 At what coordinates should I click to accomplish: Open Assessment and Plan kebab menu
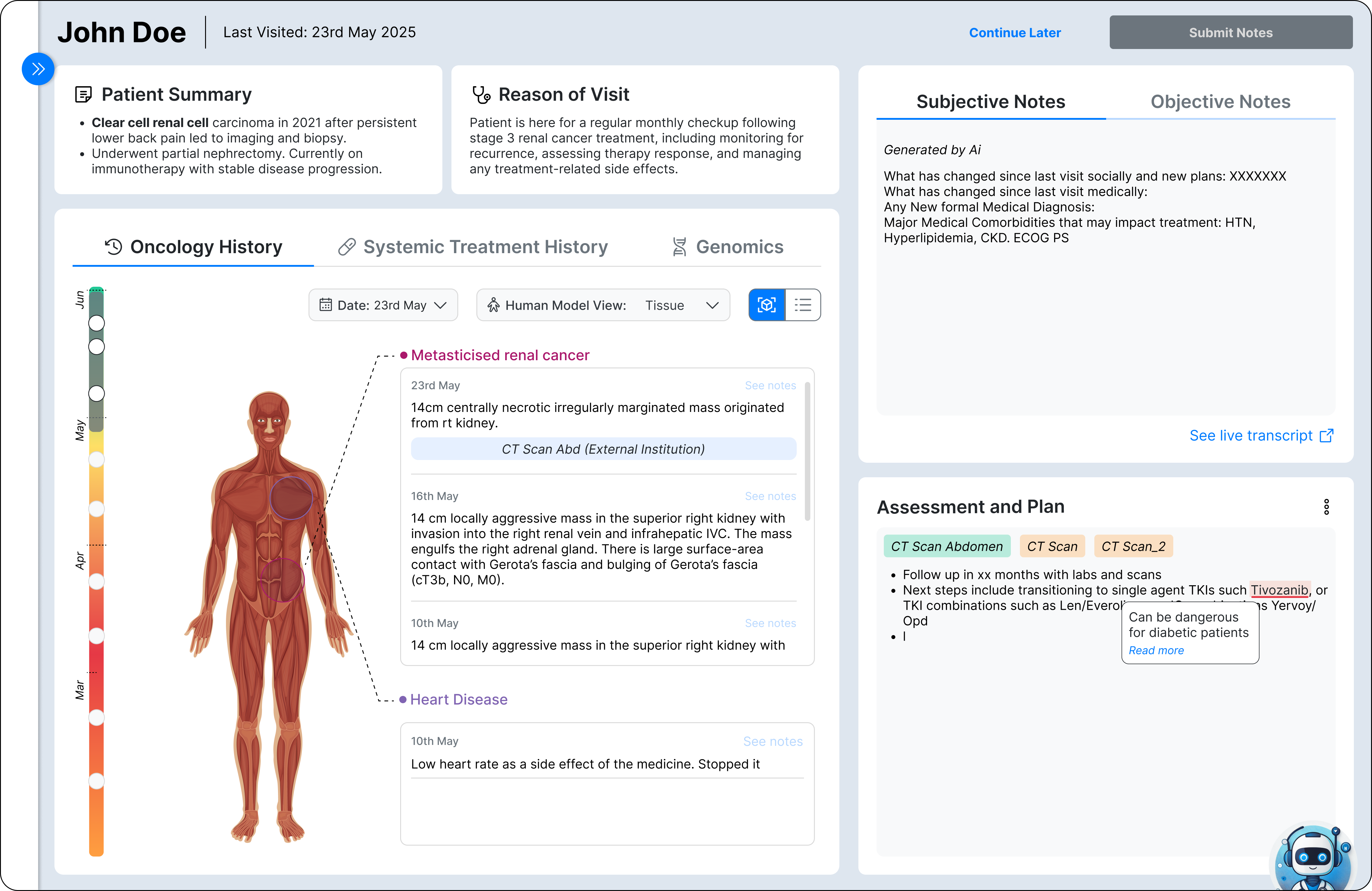coord(1326,507)
